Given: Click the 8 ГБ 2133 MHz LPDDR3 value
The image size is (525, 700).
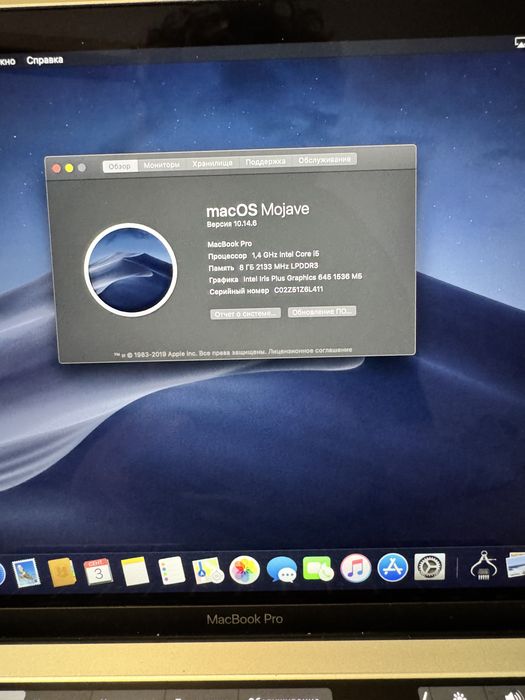Looking at the screenshot, I should coord(279,267).
